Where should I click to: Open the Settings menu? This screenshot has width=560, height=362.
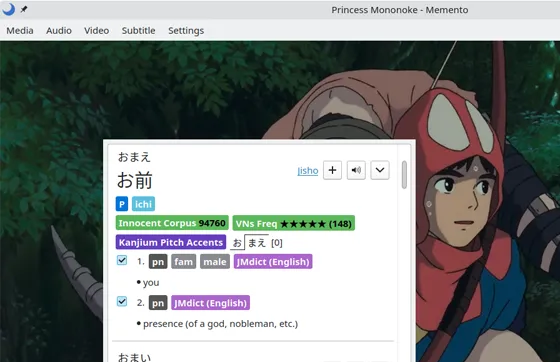click(x=186, y=31)
